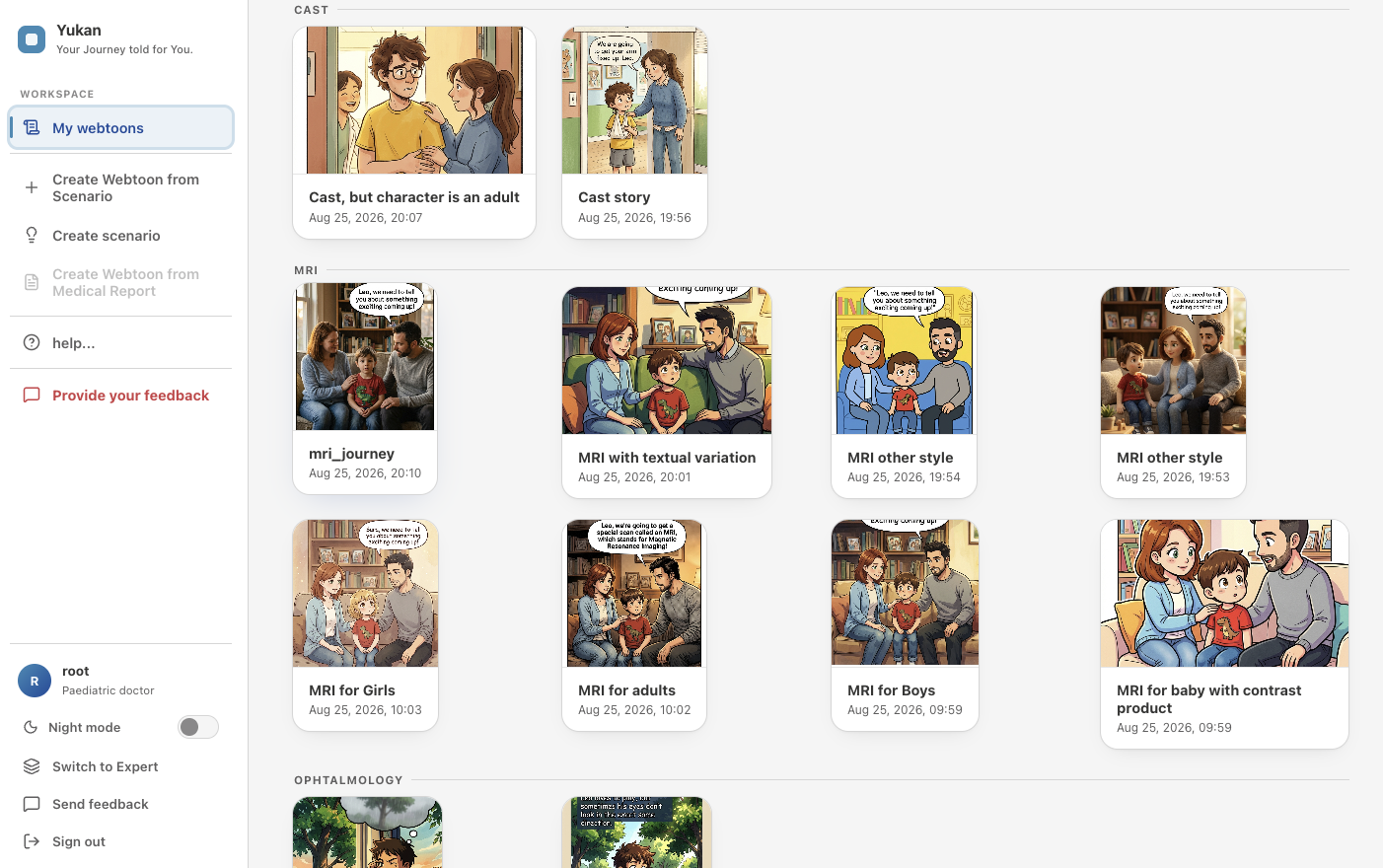Open the Cast story webtoon card
The width and height of the screenshot is (1383, 868).
click(634, 132)
